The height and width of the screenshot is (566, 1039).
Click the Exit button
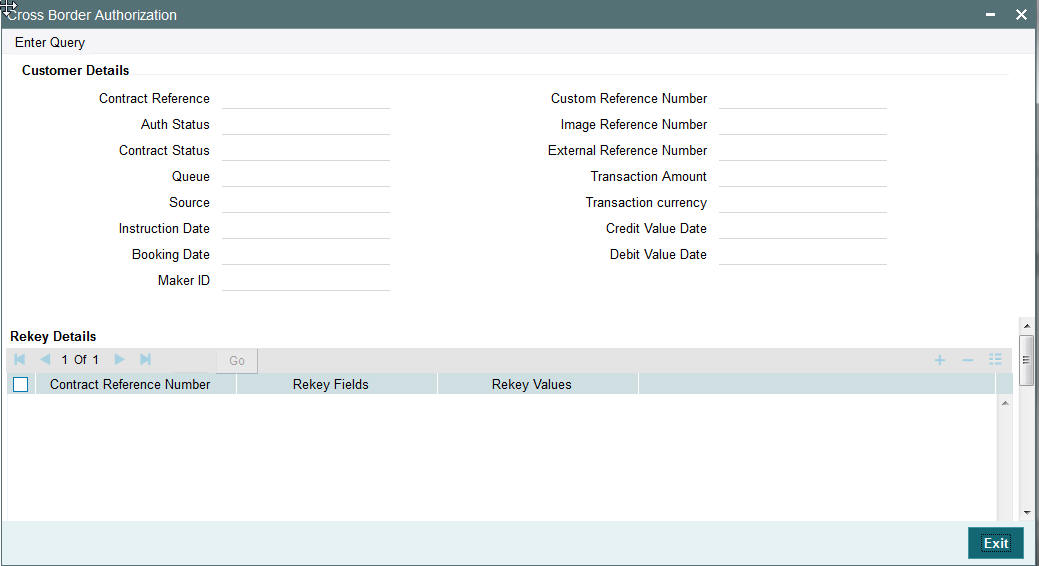tap(995, 543)
